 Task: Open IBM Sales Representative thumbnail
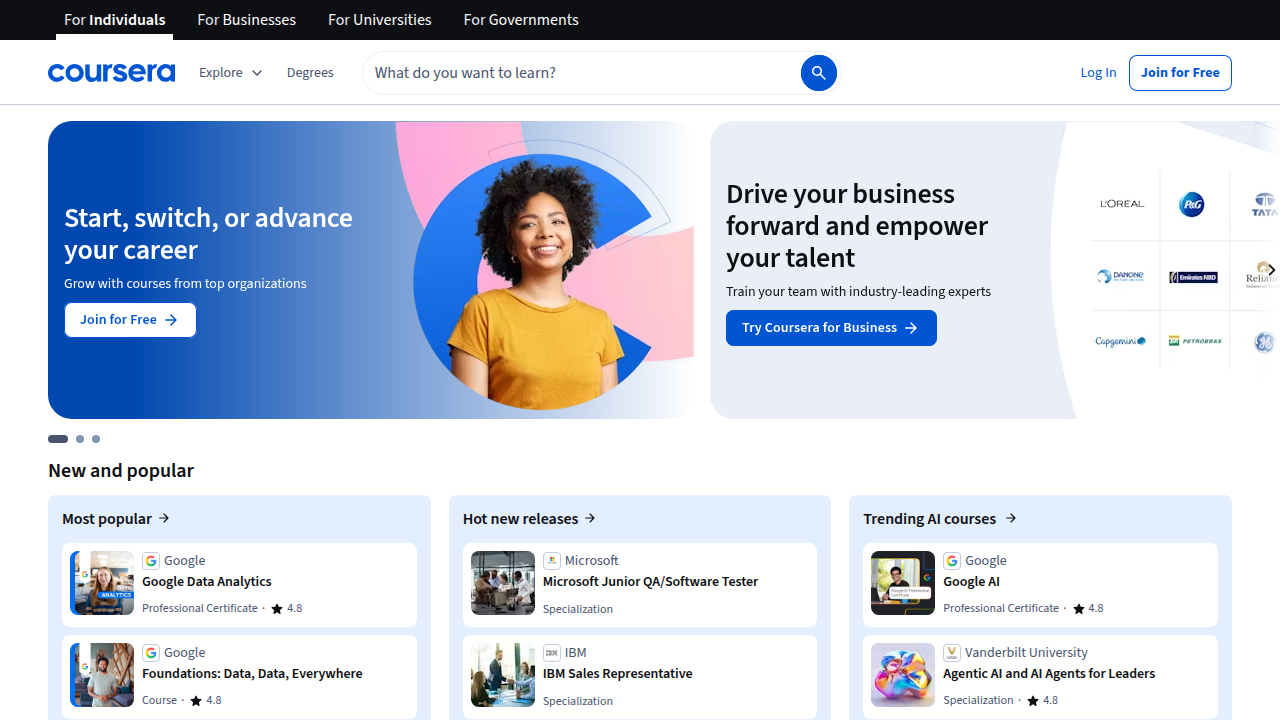[x=503, y=675]
